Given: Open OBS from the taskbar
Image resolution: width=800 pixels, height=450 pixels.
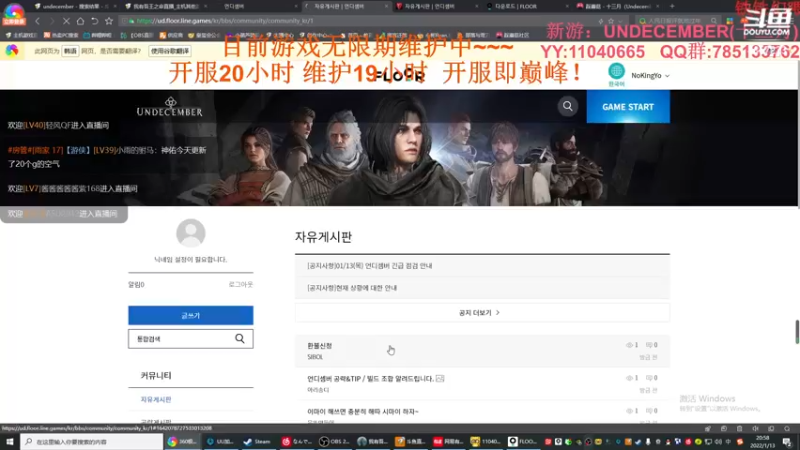Looking at the screenshot, I should click(x=335, y=441).
